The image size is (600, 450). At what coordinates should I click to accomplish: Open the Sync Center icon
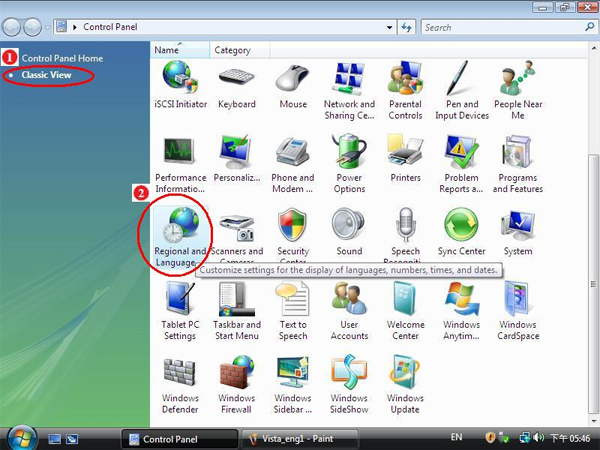coord(461,225)
